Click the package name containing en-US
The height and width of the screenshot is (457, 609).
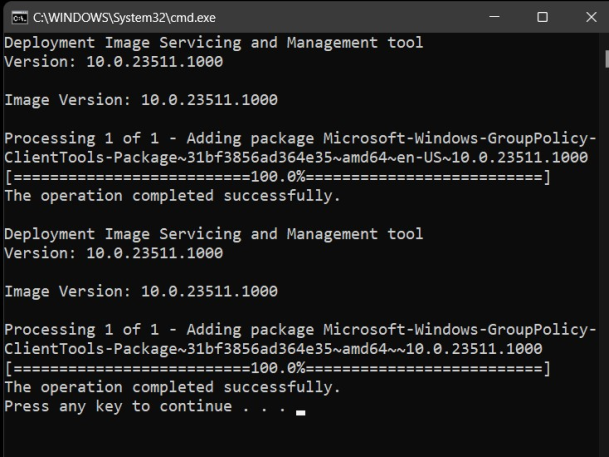tap(300, 158)
